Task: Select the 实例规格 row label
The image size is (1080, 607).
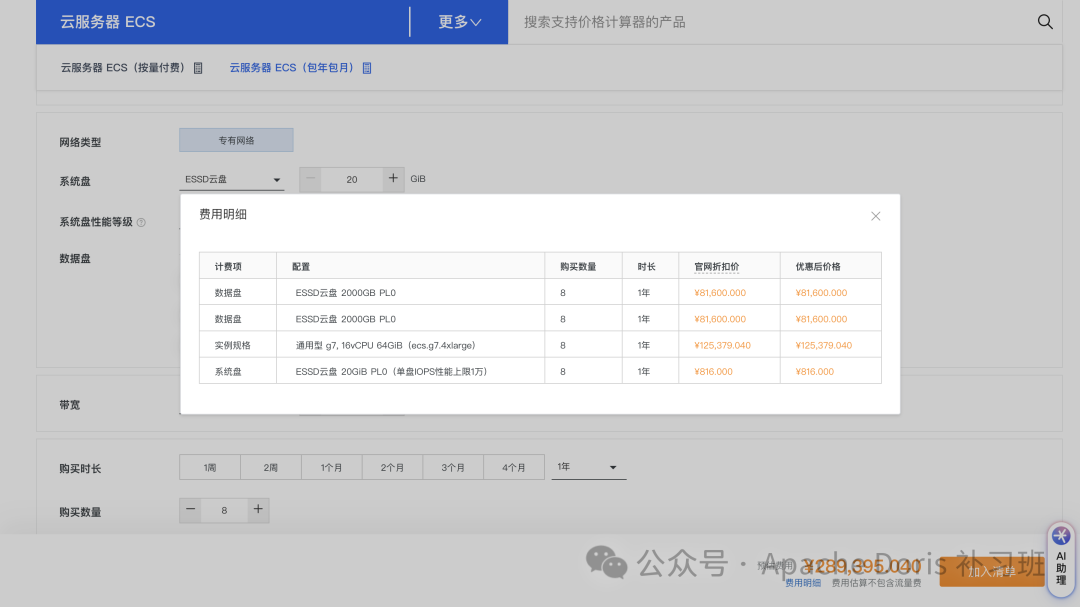Action: (232, 345)
